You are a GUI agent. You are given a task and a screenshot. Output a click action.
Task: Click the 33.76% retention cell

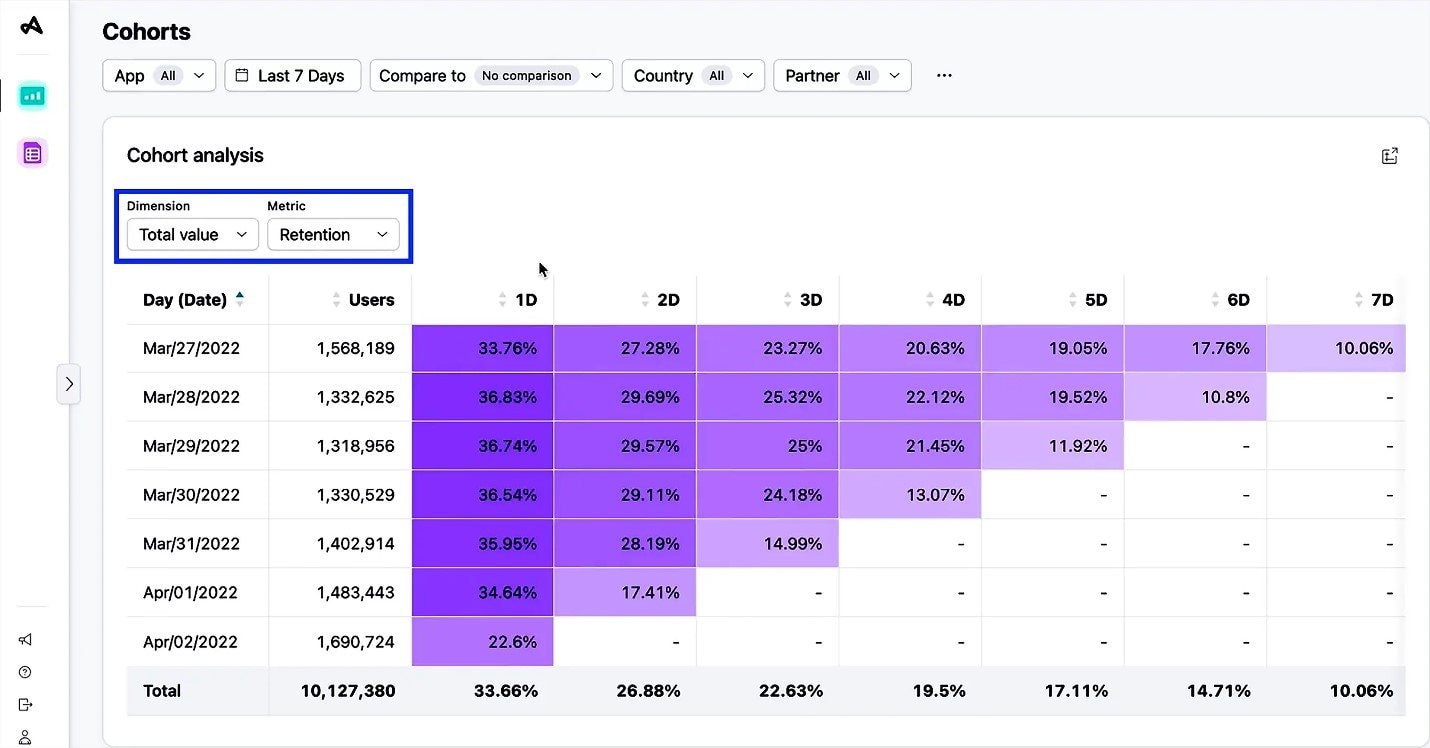482,348
